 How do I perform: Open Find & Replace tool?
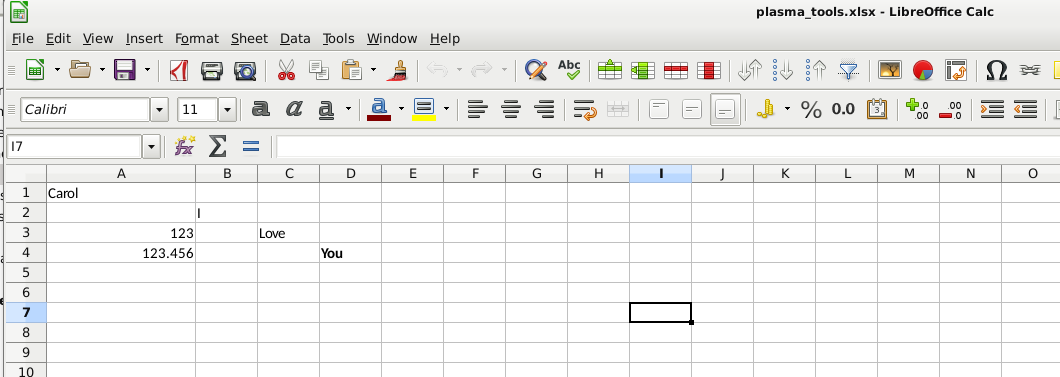[536, 70]
